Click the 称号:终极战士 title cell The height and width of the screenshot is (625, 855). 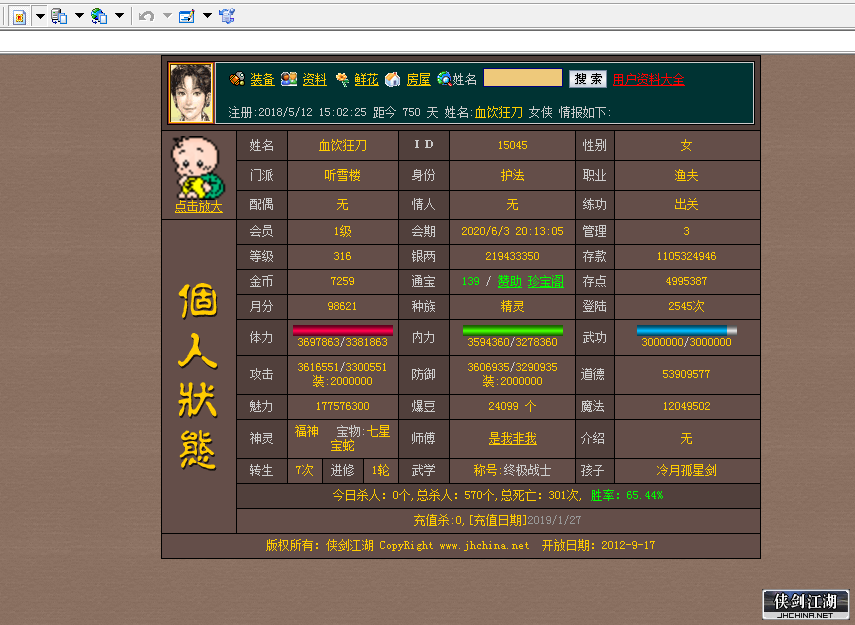(513, 471)
